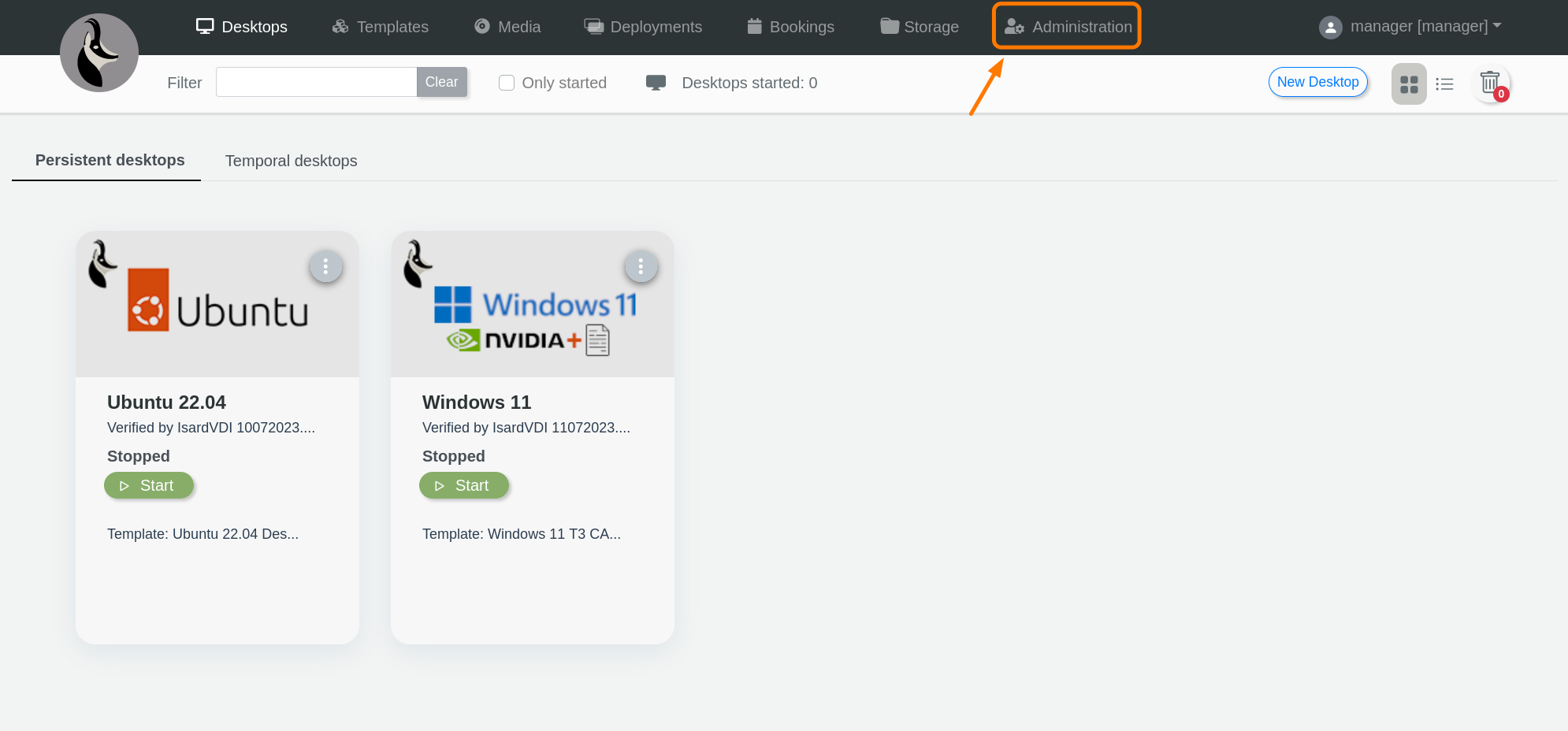The width and height of the screenshot is (1568, 731).
Task: Click Stopped status on Ubuntu card
Action: tap(139, 456)
